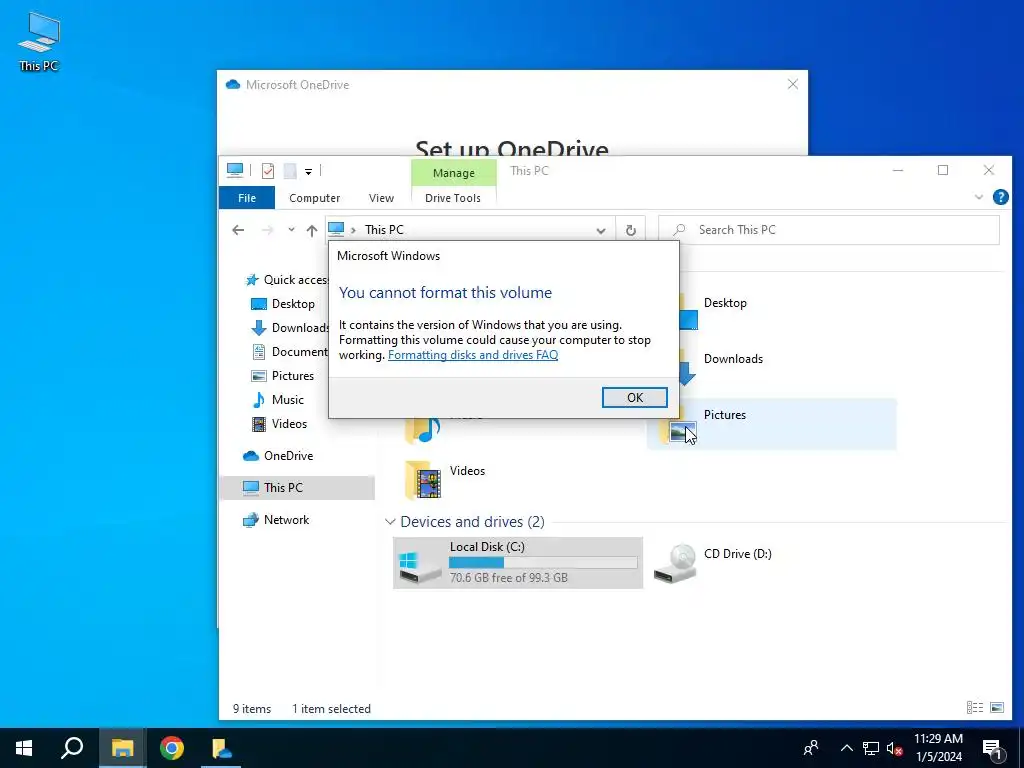Open the network status tray icon
Screen dimensions: 1024x768
(x=871, y=748)
